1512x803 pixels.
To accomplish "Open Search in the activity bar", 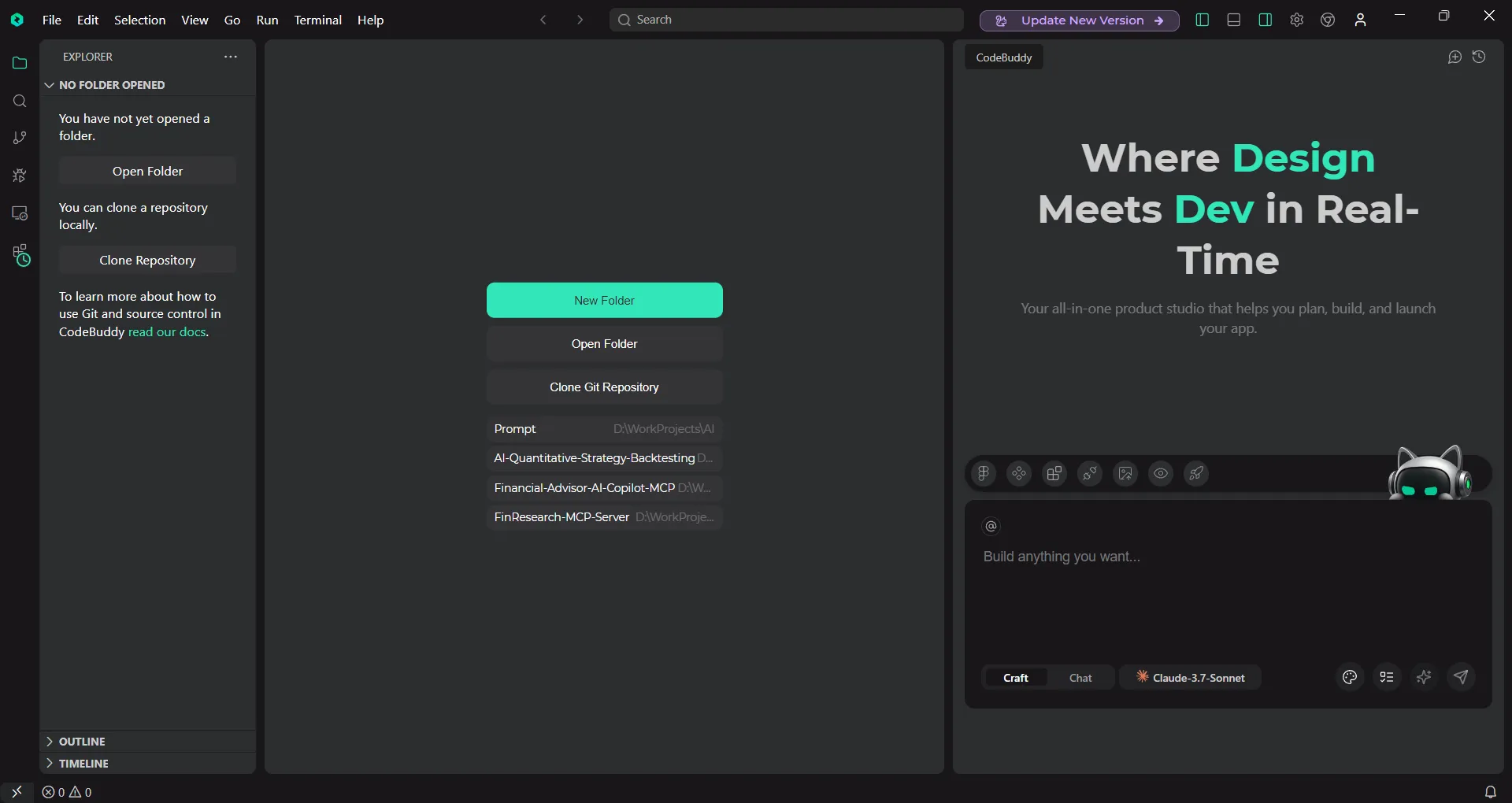I will (20, 101).
